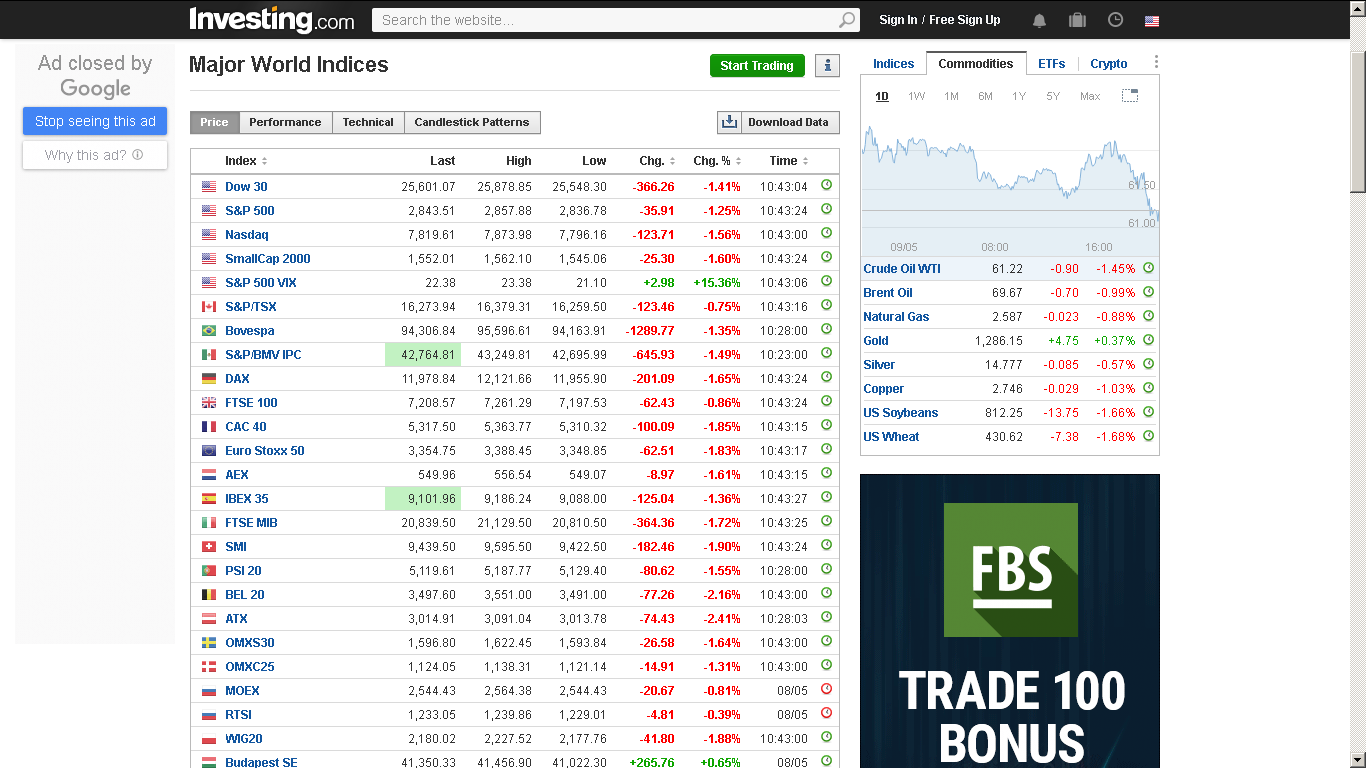Sort the table by Index column

click(x=246, y=161)
